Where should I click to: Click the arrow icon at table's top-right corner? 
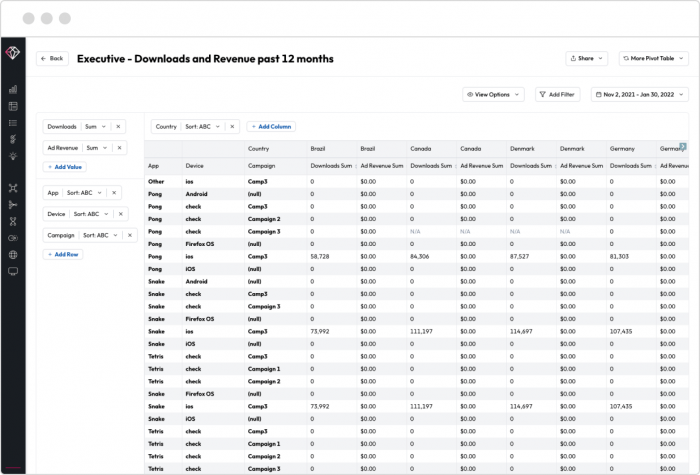pyautogui.click(x=683, y=146)
